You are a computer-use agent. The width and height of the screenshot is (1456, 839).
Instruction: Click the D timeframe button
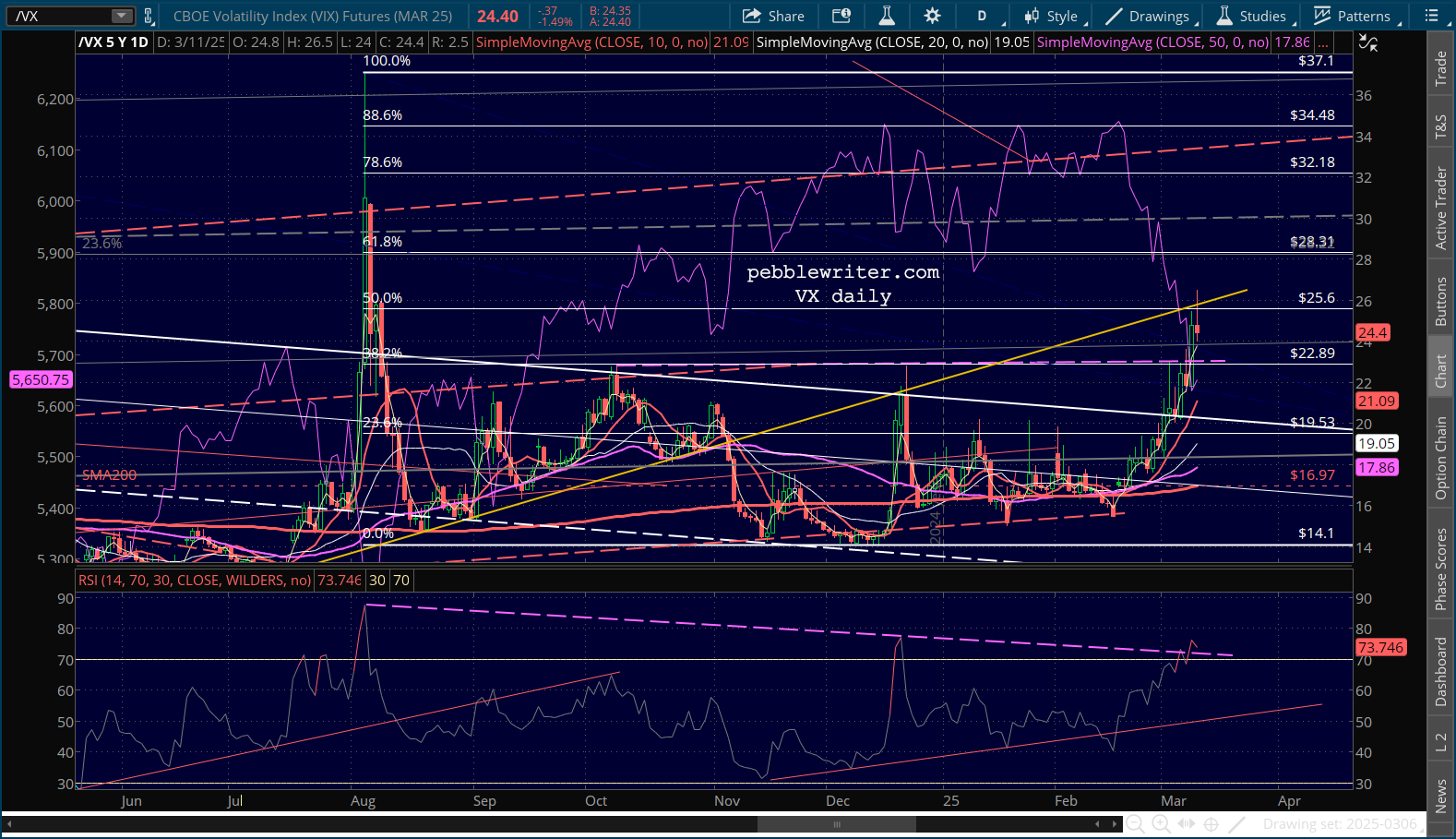[982, 16]
